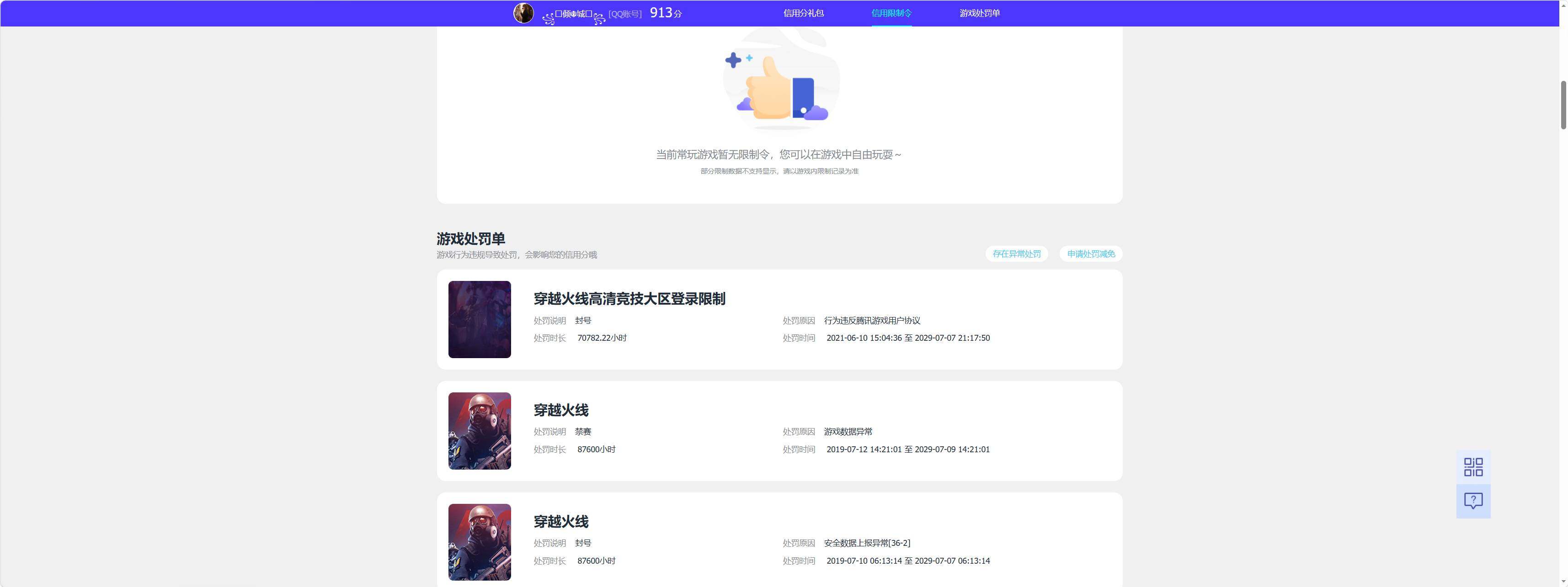Click the 游戏处罚单 section heading
This screenshot has height=587, width=1568.
470,238
